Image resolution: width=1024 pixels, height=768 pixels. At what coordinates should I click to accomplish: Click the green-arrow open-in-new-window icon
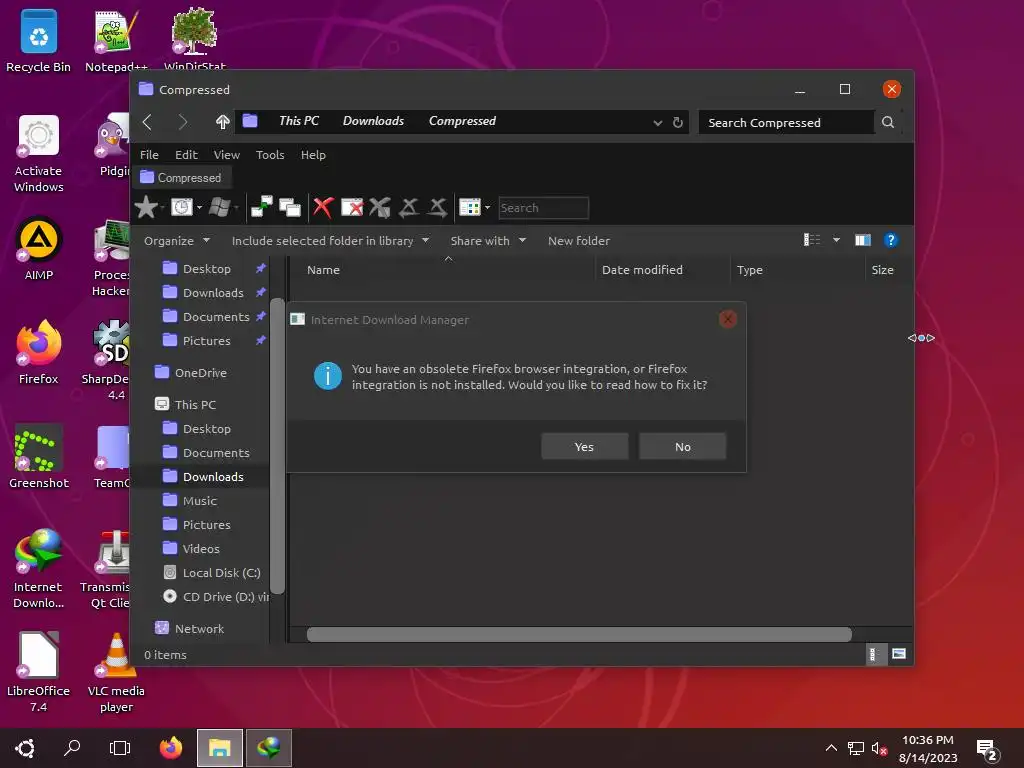(x=262, y=207)
